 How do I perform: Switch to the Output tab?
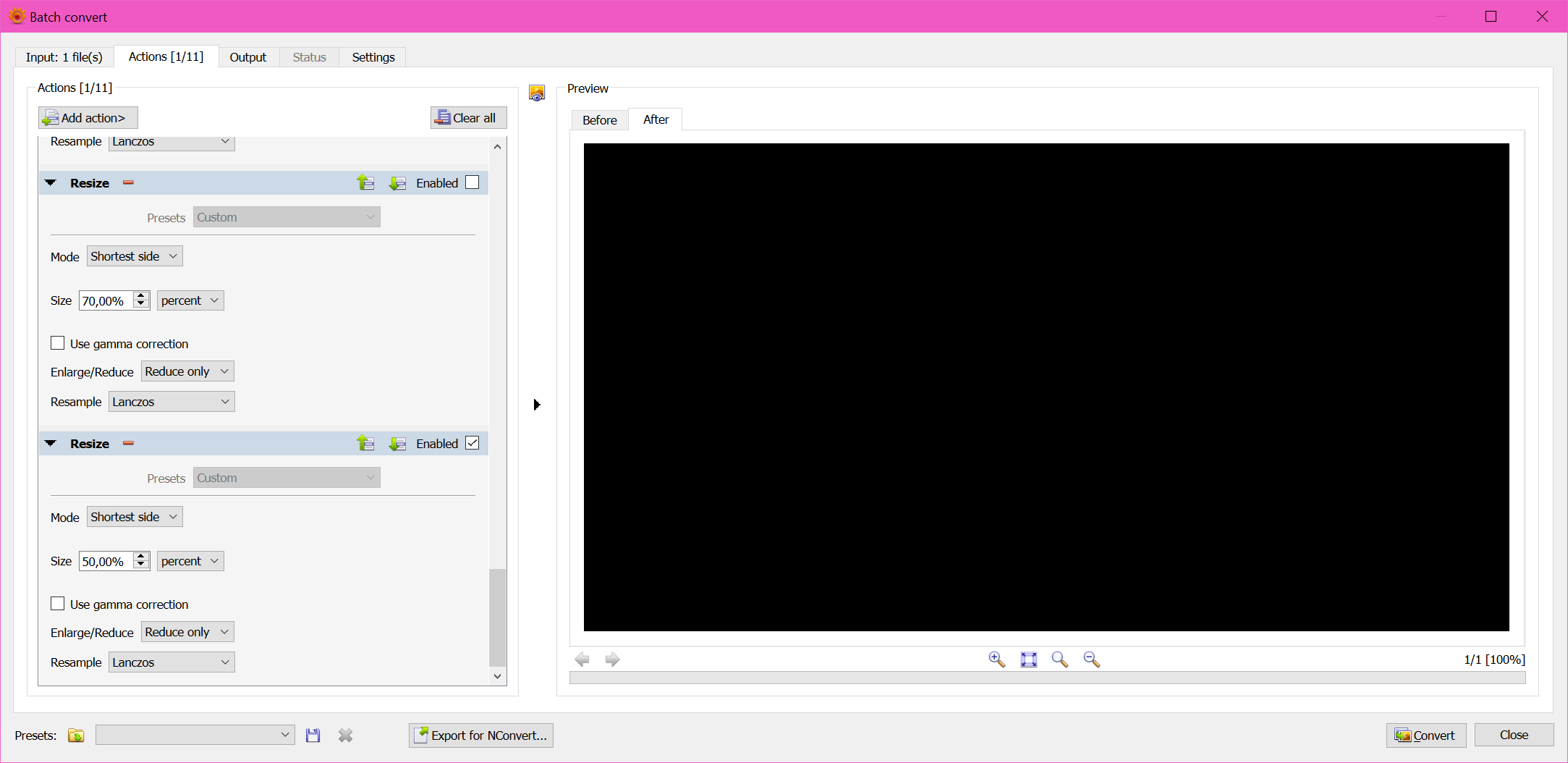(247, 57)
